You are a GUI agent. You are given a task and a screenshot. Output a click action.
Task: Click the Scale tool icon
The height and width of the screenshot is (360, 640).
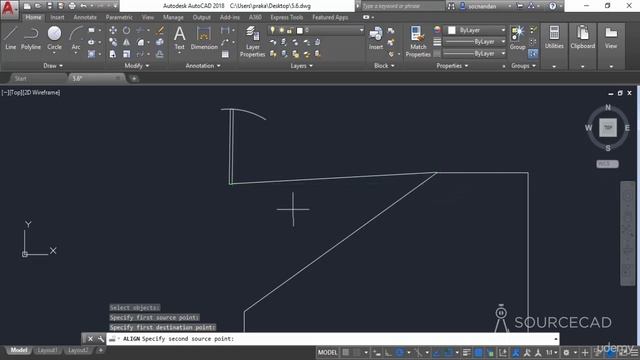click(x=127, y=54)
